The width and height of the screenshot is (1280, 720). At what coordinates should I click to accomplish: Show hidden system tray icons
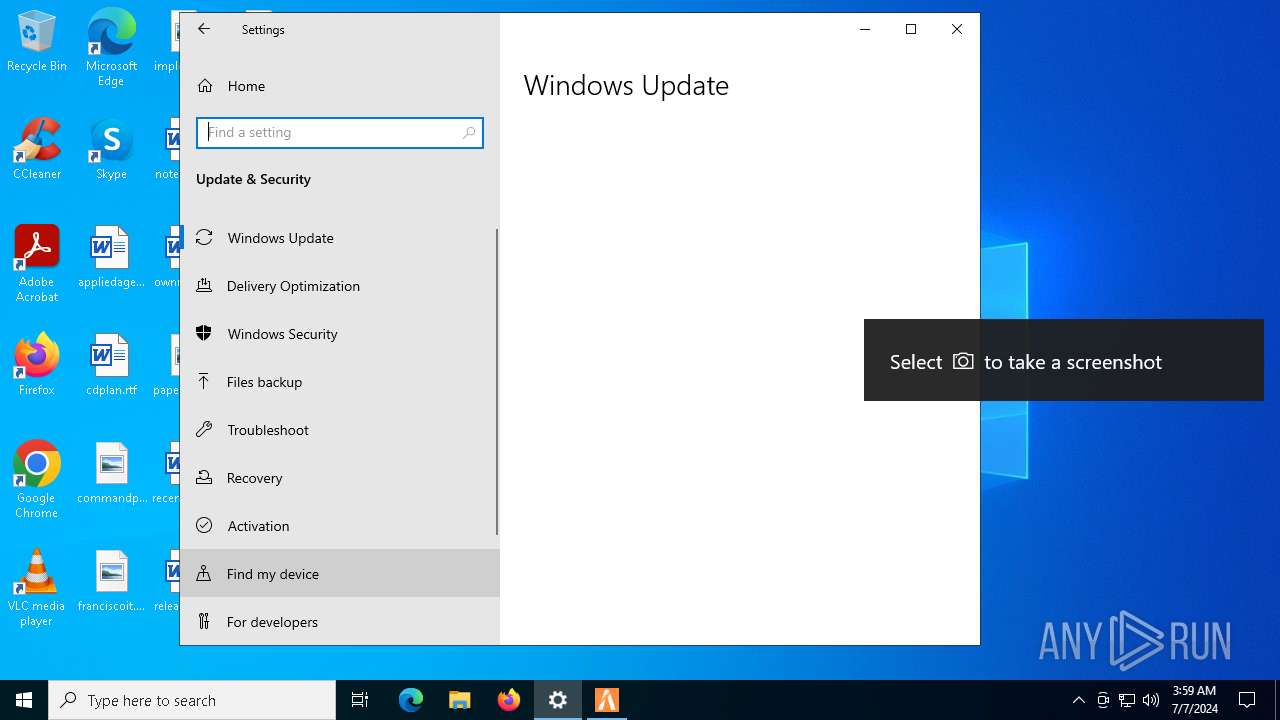point(1078,700)
